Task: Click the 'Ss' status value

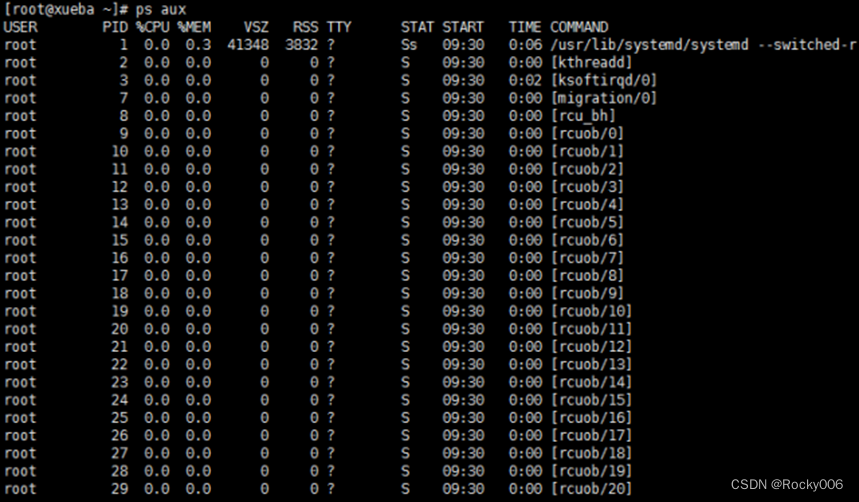Action: [409, 44]
